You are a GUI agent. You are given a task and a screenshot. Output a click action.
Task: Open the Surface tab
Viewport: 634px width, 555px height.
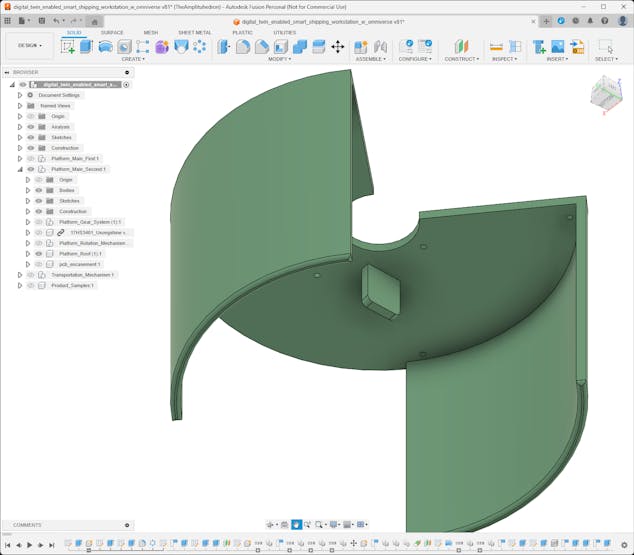112,32
